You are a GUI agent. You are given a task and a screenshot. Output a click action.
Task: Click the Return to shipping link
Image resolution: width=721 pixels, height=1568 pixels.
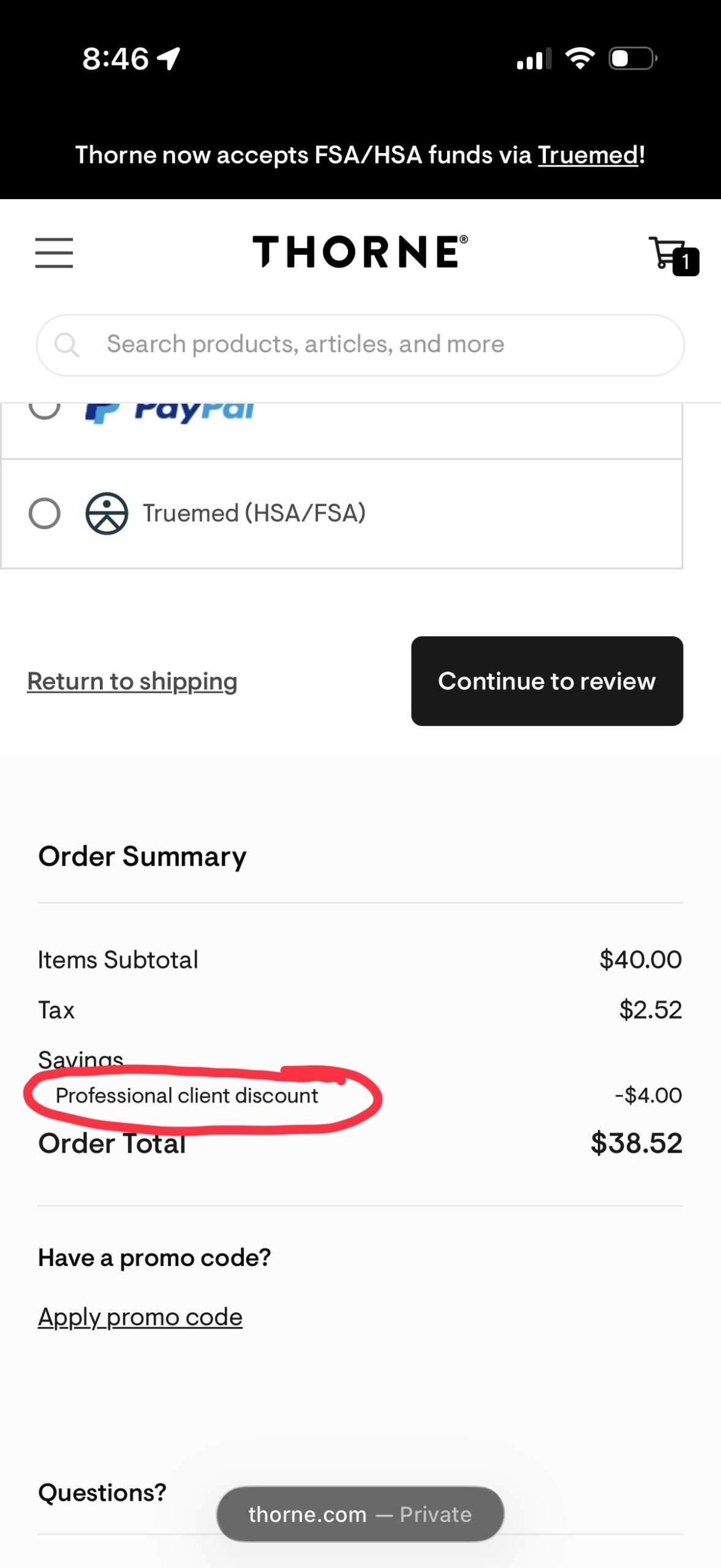pos(132,681)
